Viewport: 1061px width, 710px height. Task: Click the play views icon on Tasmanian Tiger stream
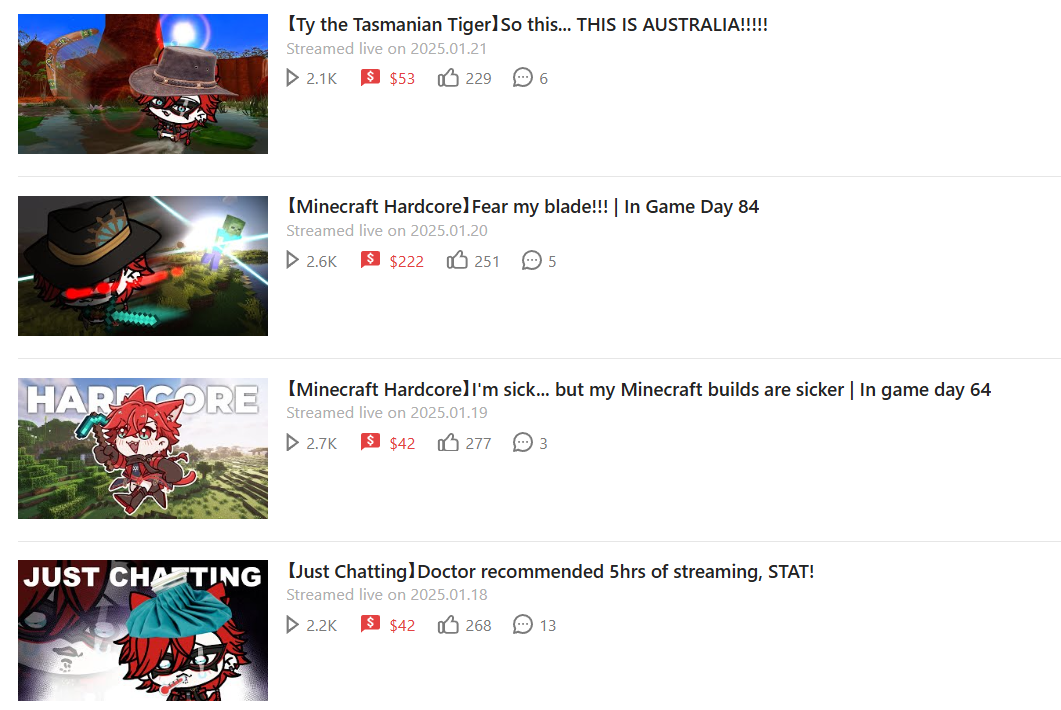[292, 78]
